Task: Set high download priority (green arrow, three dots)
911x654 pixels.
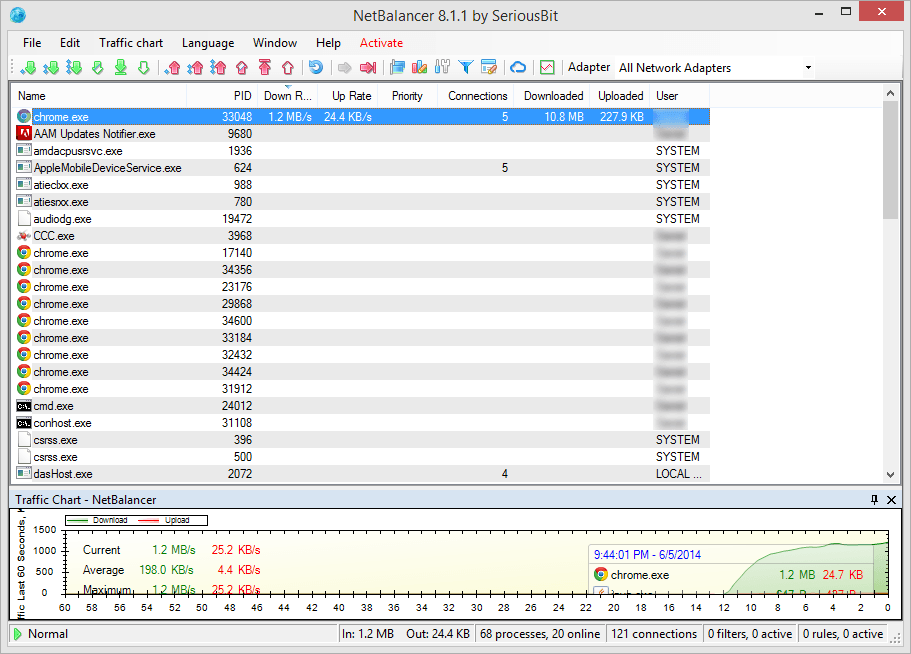Action: click(x=74, y=67)
